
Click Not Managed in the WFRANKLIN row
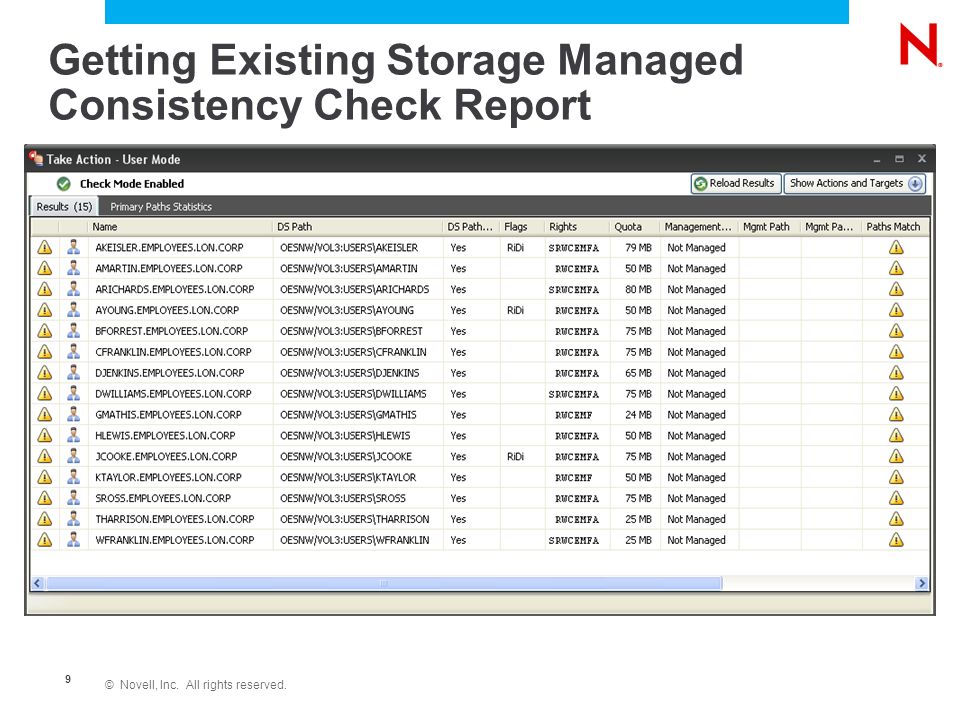click(x=696, y=540)
